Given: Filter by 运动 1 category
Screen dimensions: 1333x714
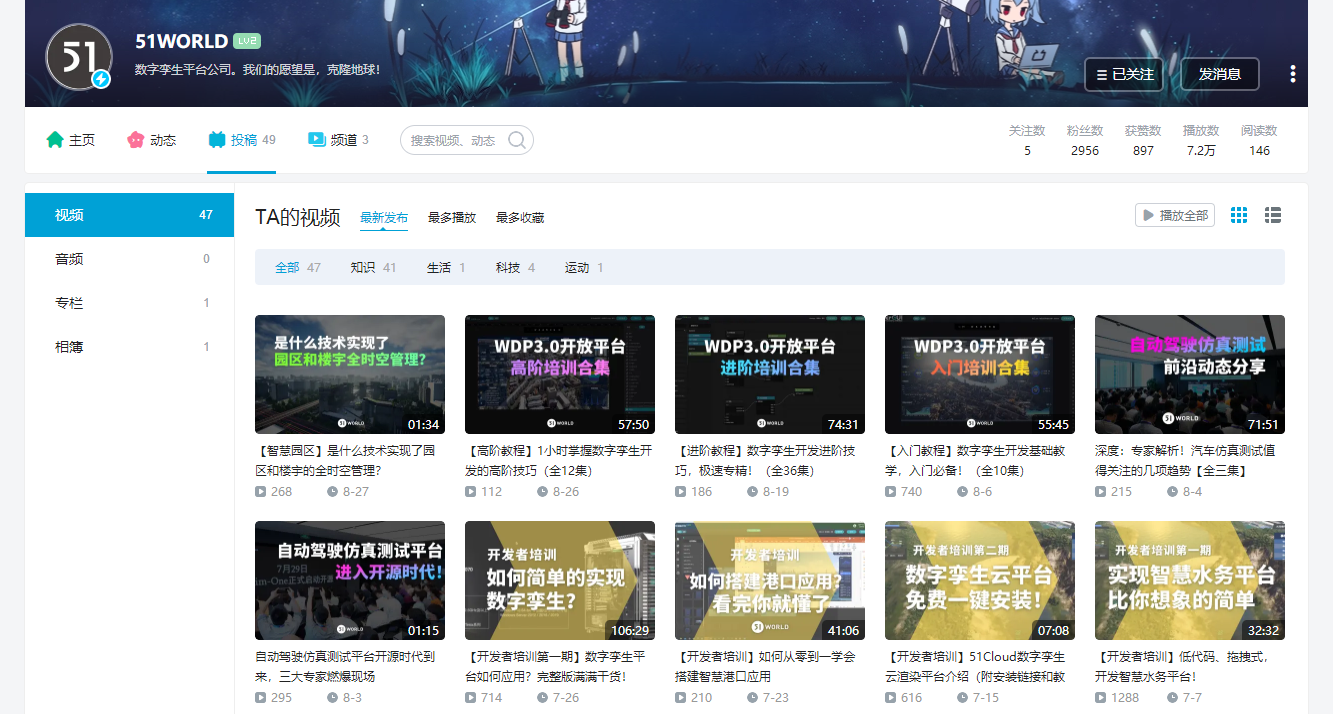Looking at the screenshot, I should pos(584,268).
